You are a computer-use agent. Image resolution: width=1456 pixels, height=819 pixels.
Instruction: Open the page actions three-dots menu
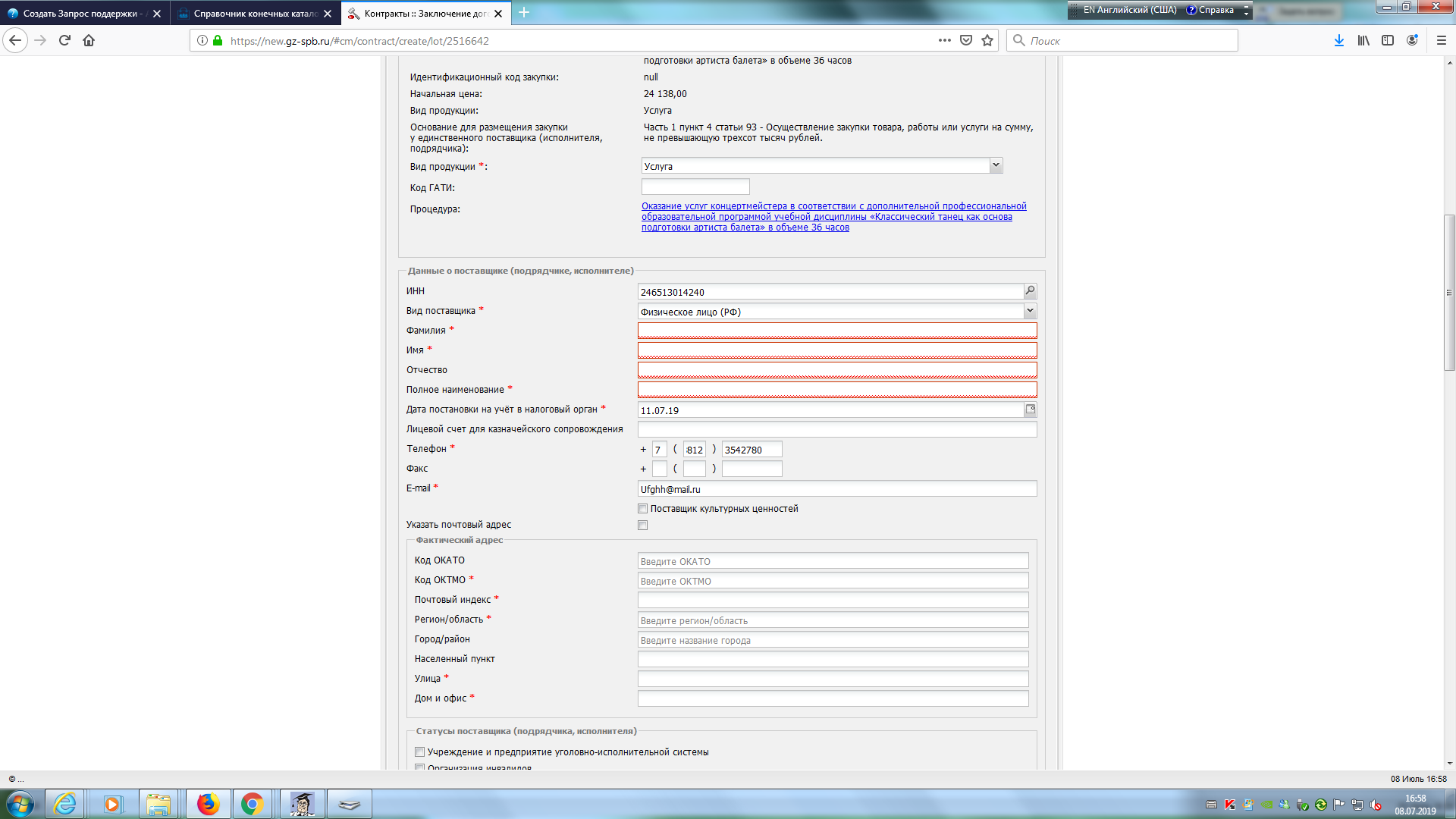point(944,41)
